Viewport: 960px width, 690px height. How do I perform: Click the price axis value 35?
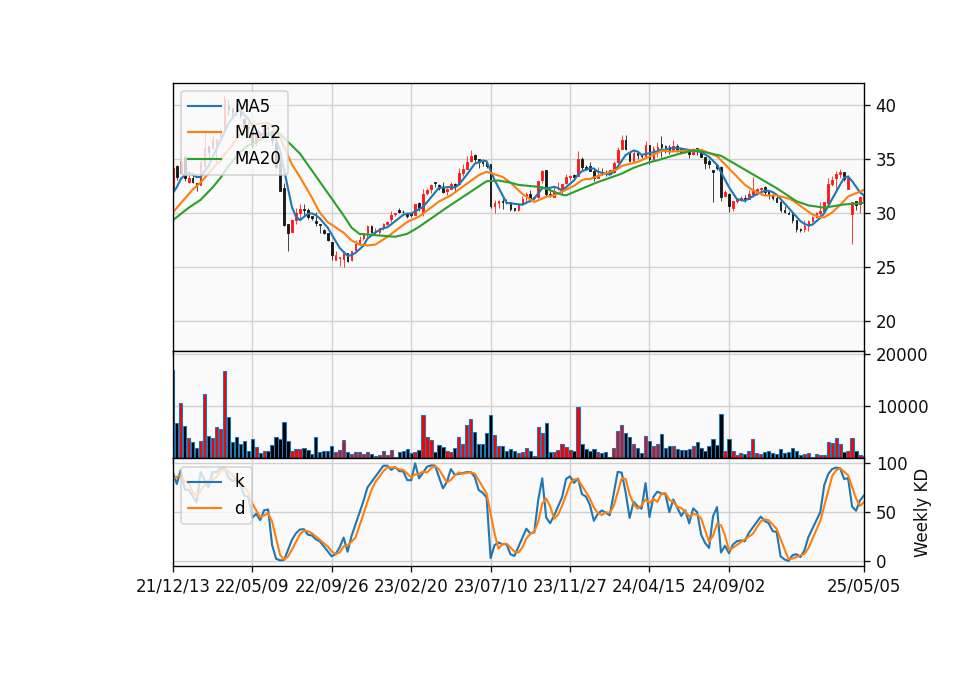point(886,160)
